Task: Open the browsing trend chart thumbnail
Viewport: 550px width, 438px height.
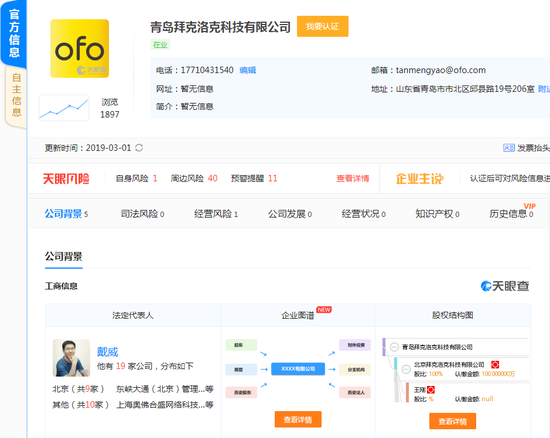Action: pyautogui.click(x=64, y=108)
